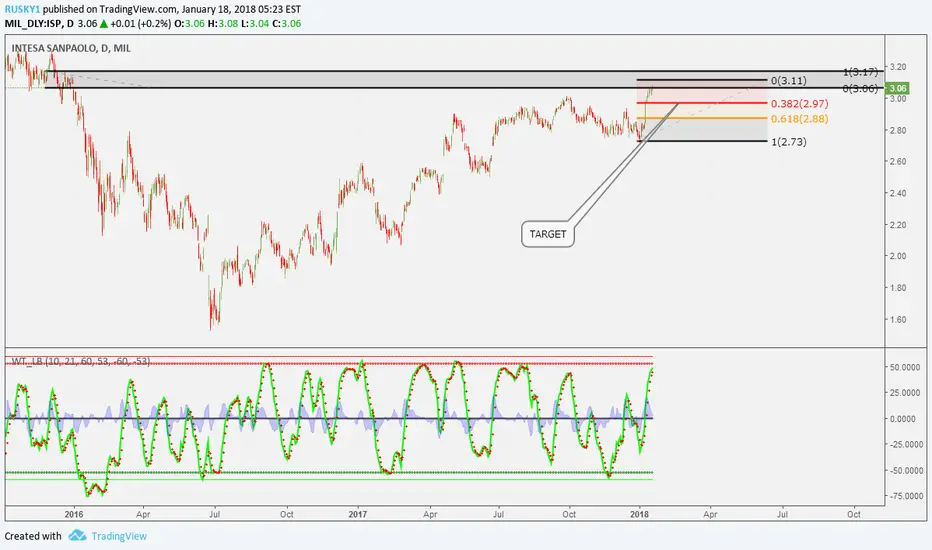The image size is (932, 550).
Task: Click the Oct label at far right of time axis
Action: pyautogui.click(x=854, y=514)
